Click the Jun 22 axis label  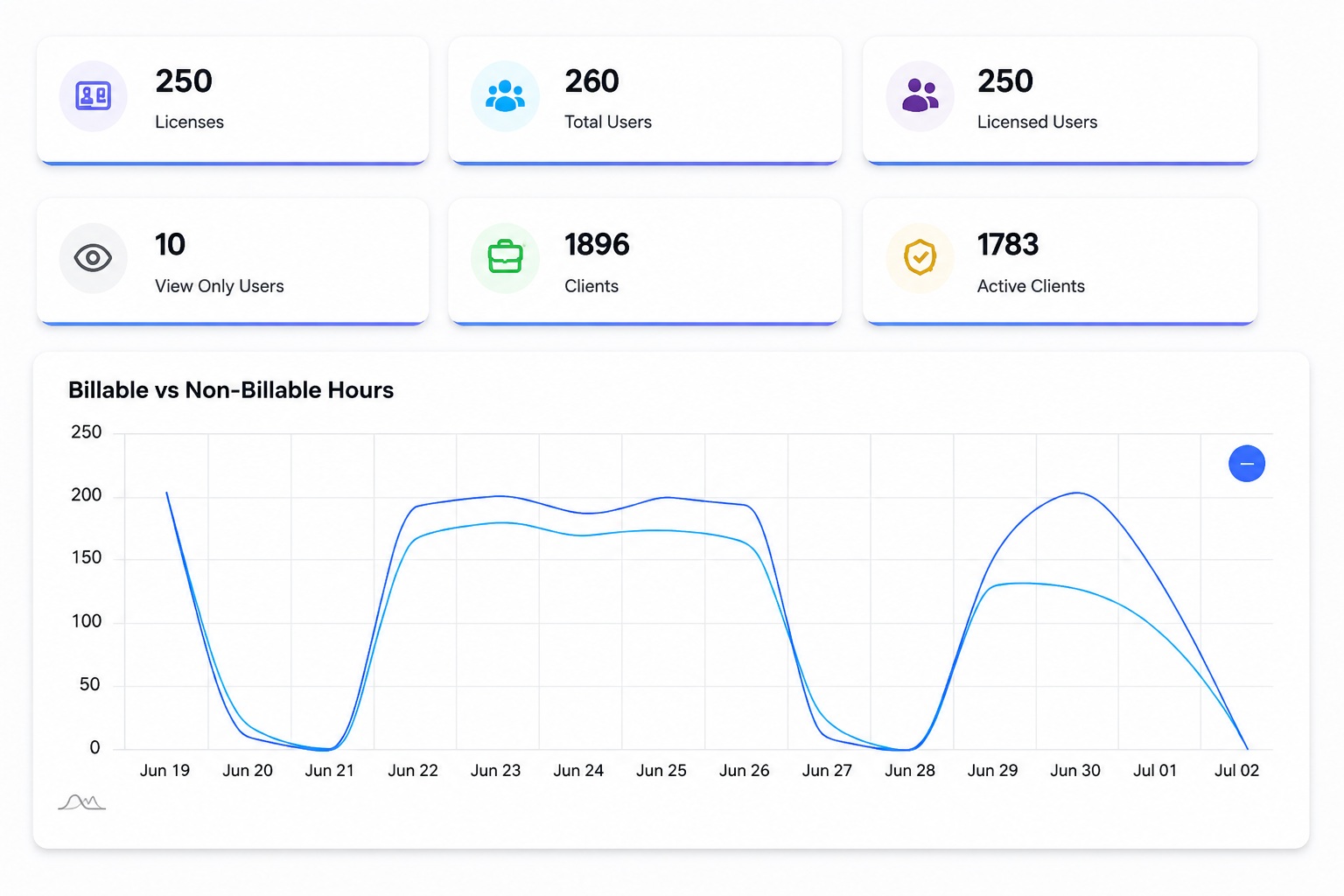(413, 771)
